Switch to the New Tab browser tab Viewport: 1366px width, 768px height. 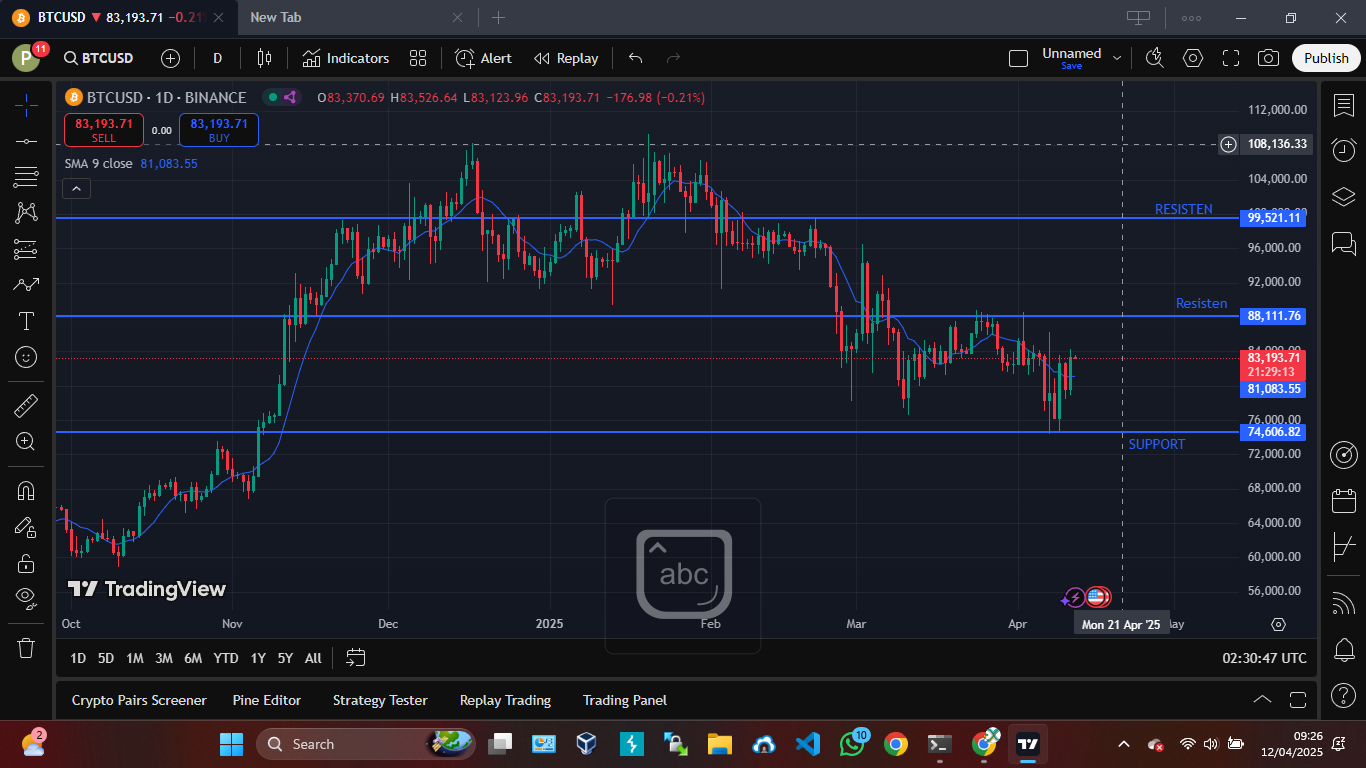point(356,18)
